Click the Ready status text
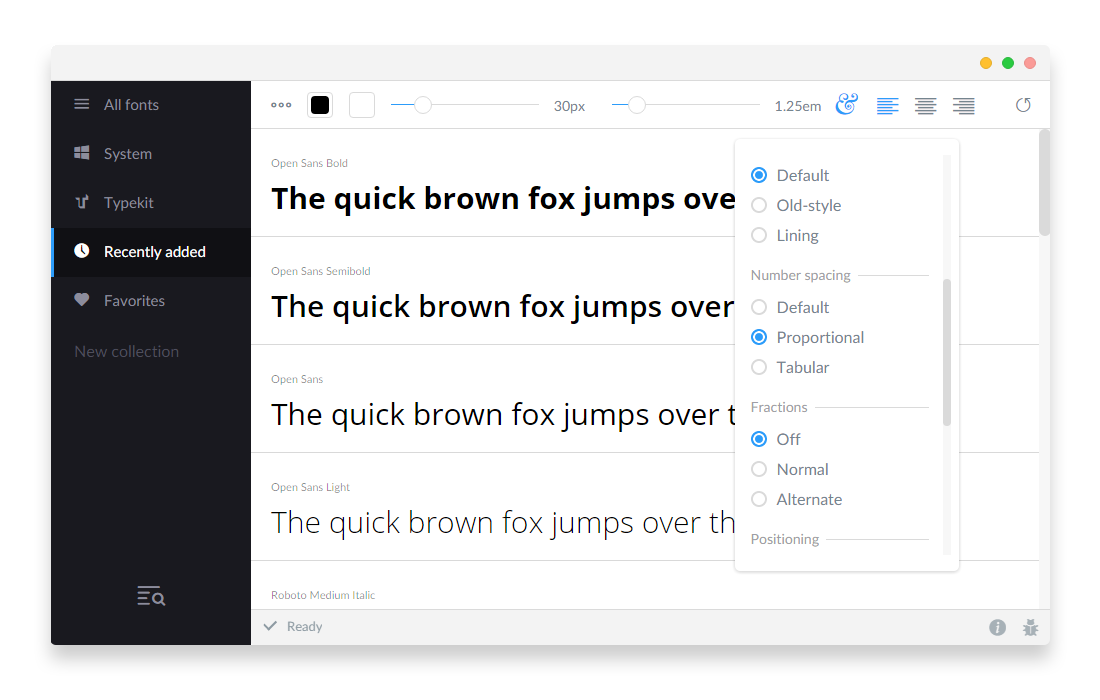The image size is (1100, 700). pyautogui.click(x=304, y=626)
